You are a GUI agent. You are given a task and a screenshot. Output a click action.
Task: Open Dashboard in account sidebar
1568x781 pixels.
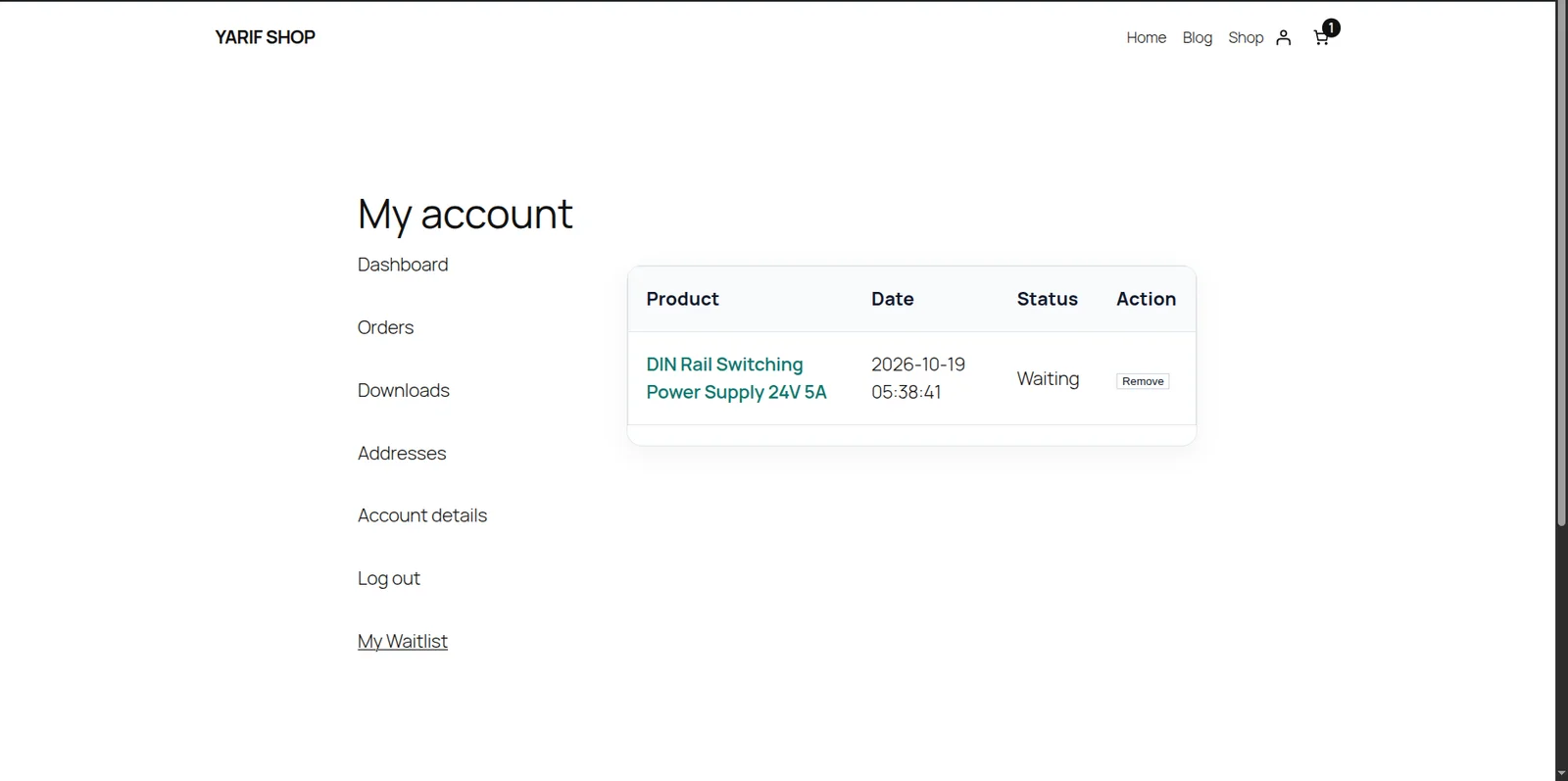click(x=403, y=265)
